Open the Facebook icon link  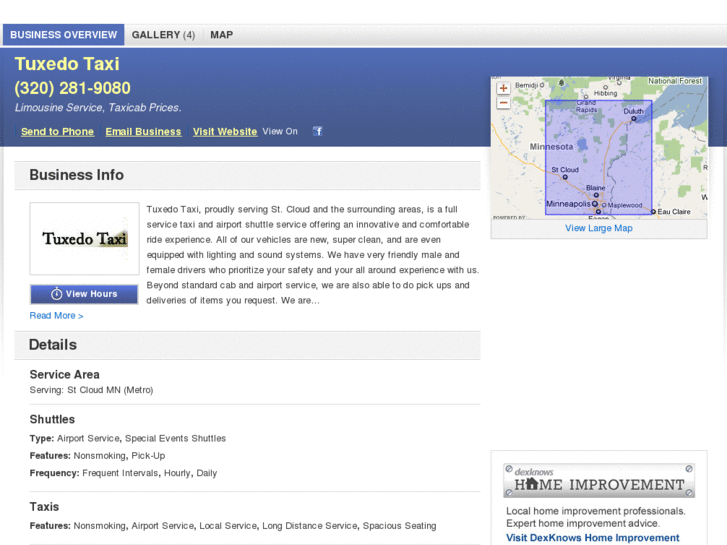coord(317,131)
